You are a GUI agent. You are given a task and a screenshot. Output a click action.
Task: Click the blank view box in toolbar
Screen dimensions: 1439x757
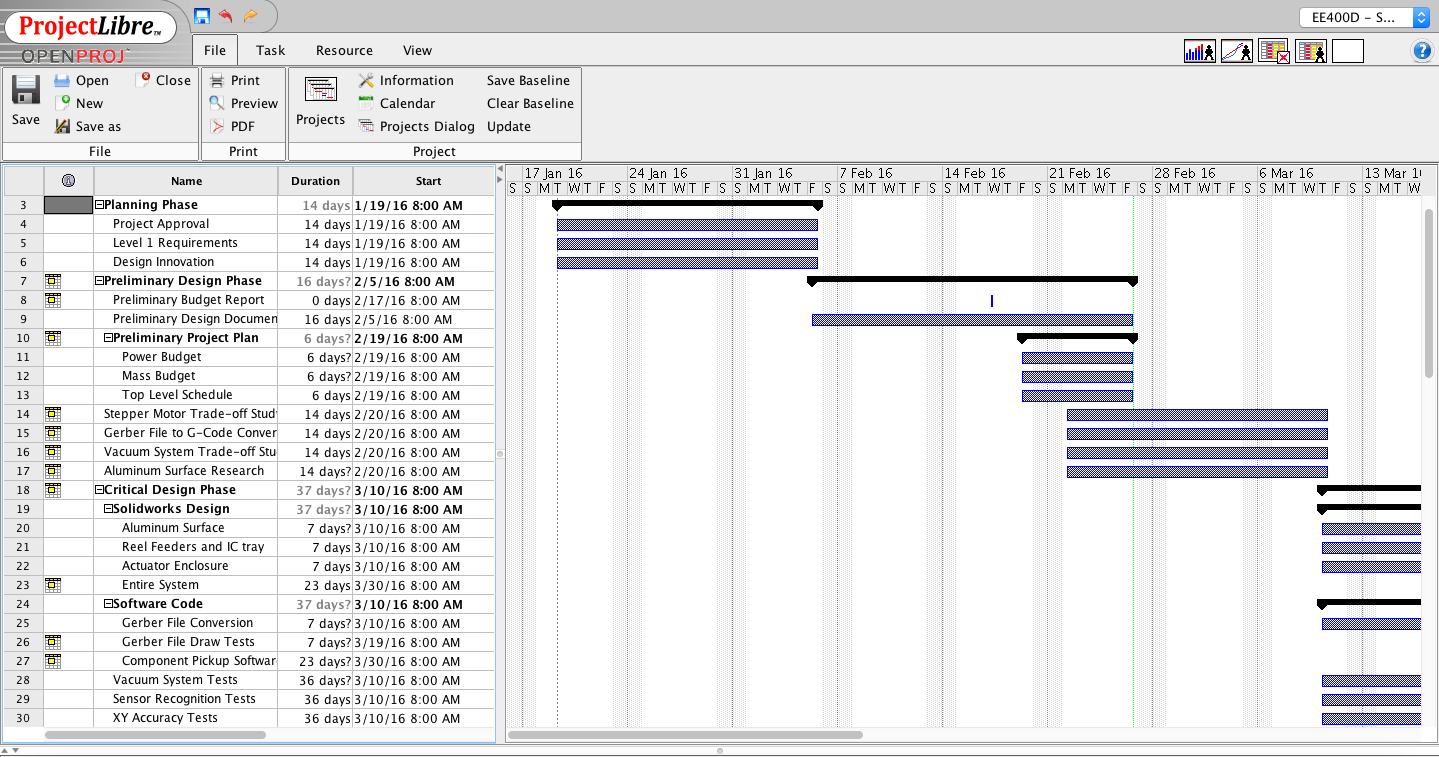[x=1347, y=51]
